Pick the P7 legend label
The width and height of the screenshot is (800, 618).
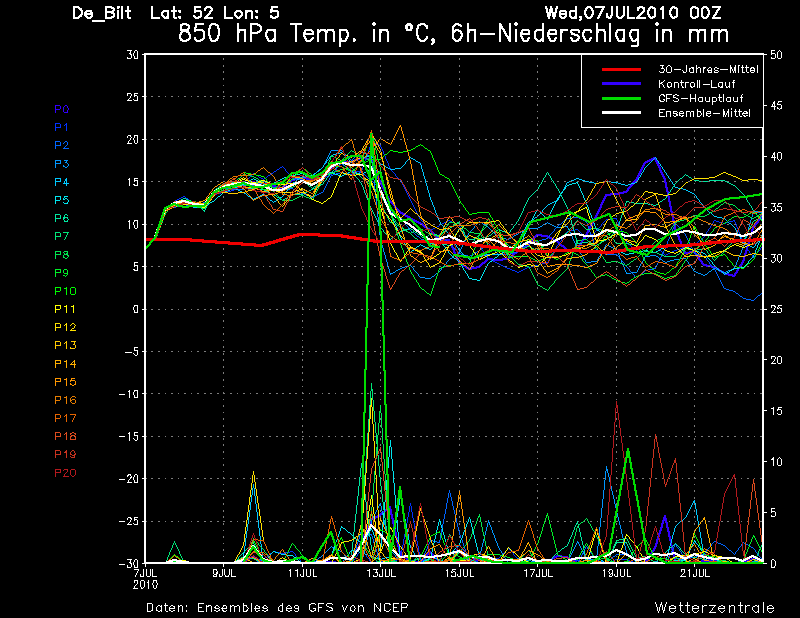pyautogui.click(x=62, y=236)
